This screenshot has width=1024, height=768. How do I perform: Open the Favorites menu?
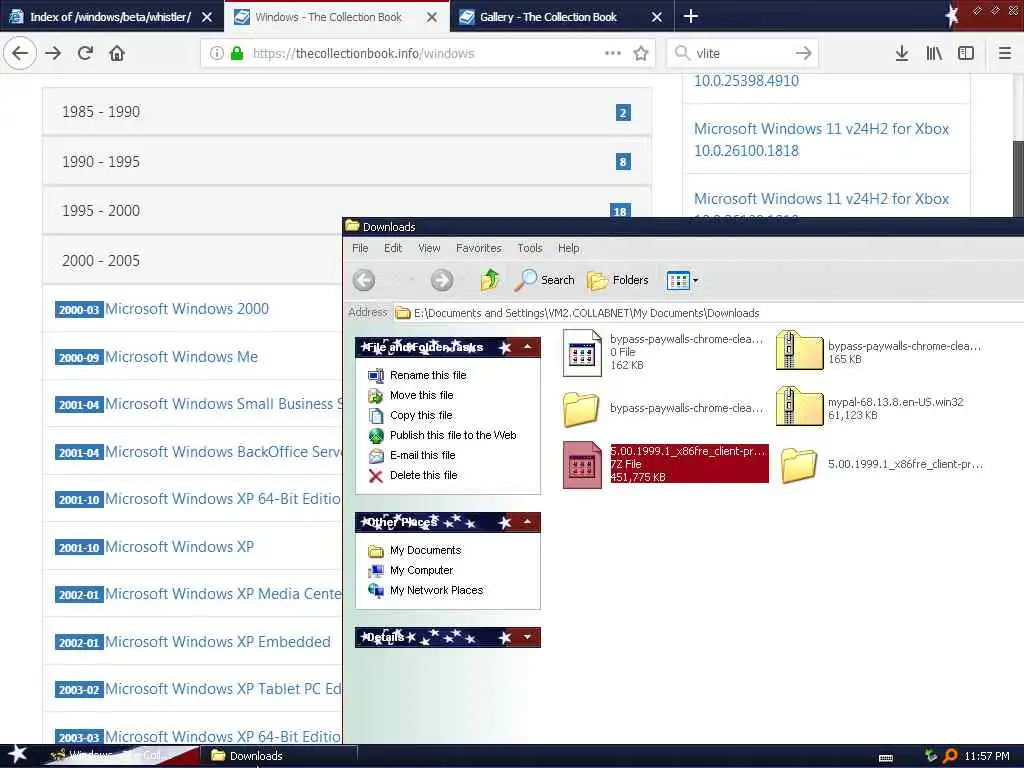479,248
